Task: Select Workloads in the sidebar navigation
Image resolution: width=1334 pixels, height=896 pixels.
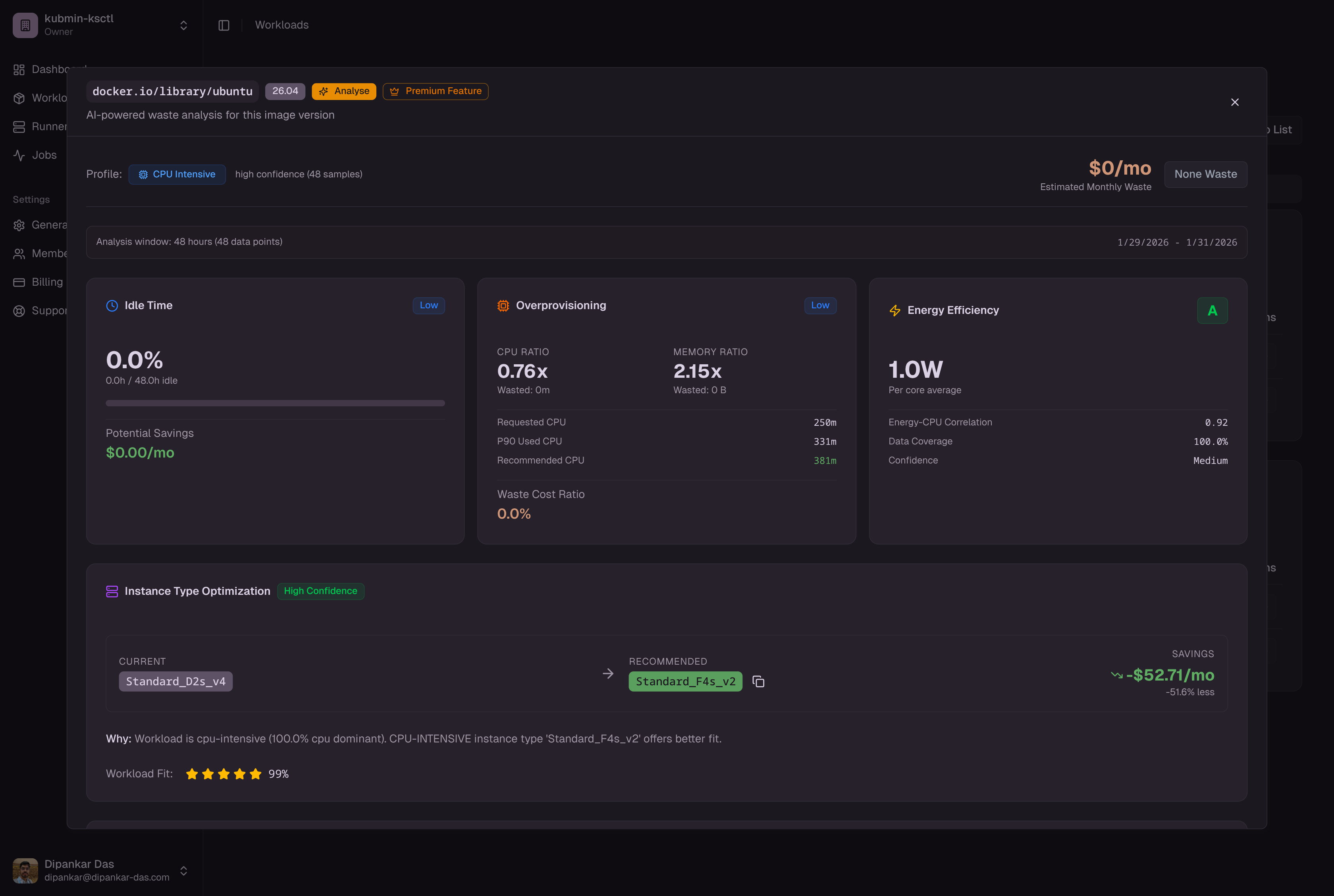Action: coord(19,98)
